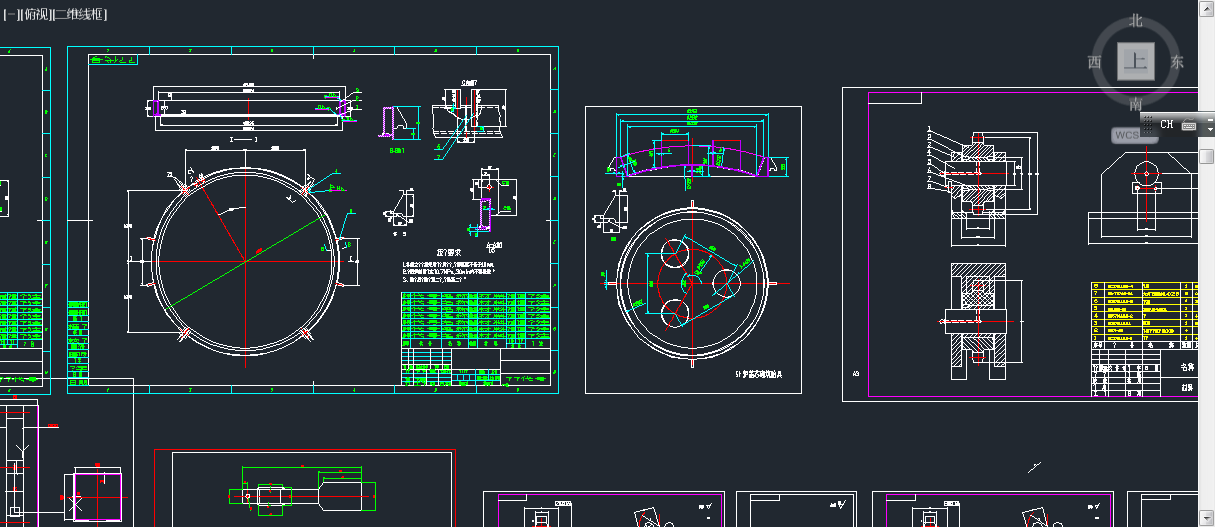Viewport: 1215px width, 527px height.
Task: Open the [-] viewport controls menu
Action: (10, 14)
